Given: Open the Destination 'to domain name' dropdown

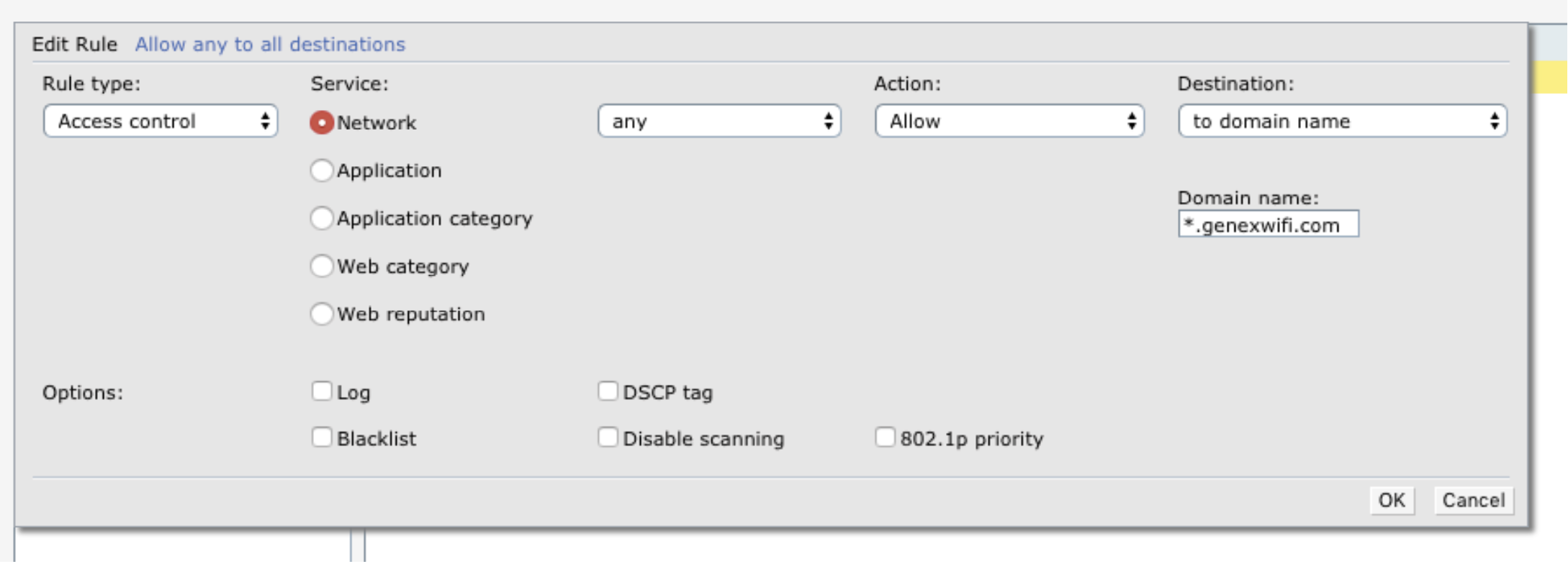Looking at the screenshot, I should click(1343, 121).
